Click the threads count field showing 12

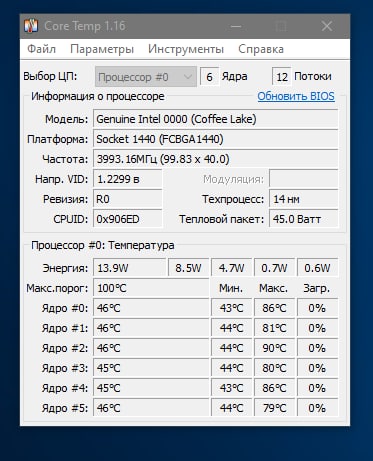click(x=282, y=77)
